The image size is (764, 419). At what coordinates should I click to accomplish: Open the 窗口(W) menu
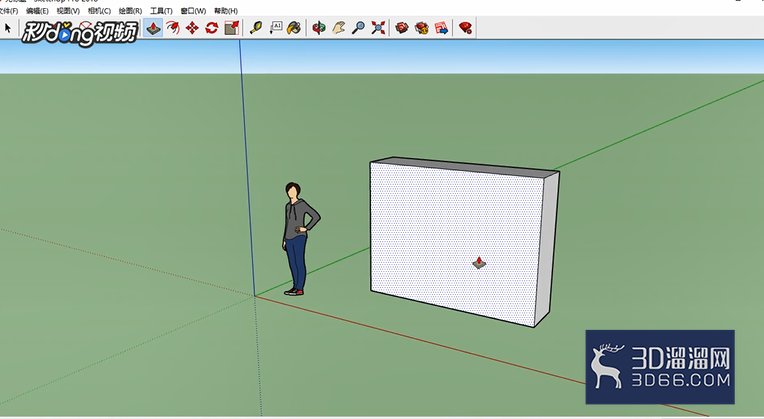coord(193,11)
